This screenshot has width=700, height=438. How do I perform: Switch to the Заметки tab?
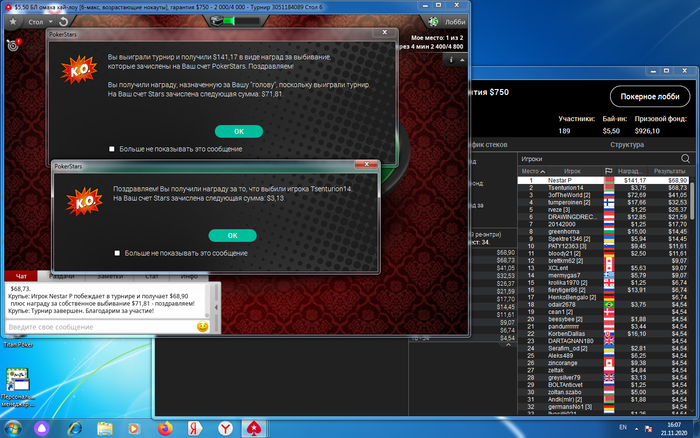tap(110, 277)
